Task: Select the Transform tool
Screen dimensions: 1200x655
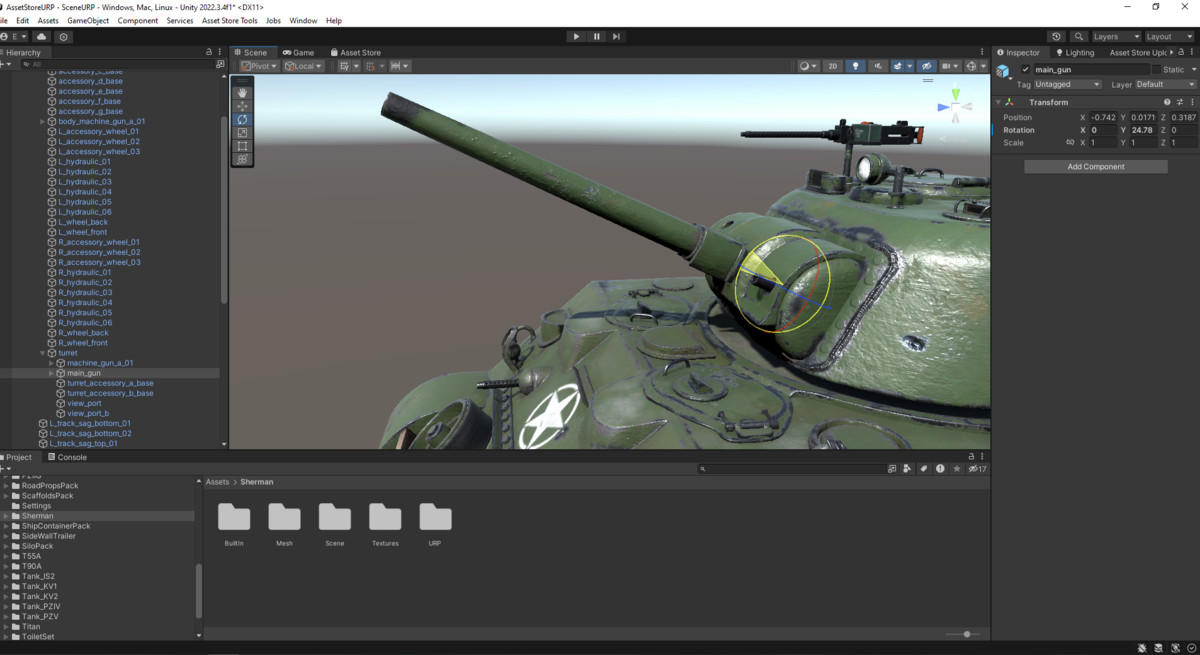Action: pyautogui.click(x=242, y=159)
